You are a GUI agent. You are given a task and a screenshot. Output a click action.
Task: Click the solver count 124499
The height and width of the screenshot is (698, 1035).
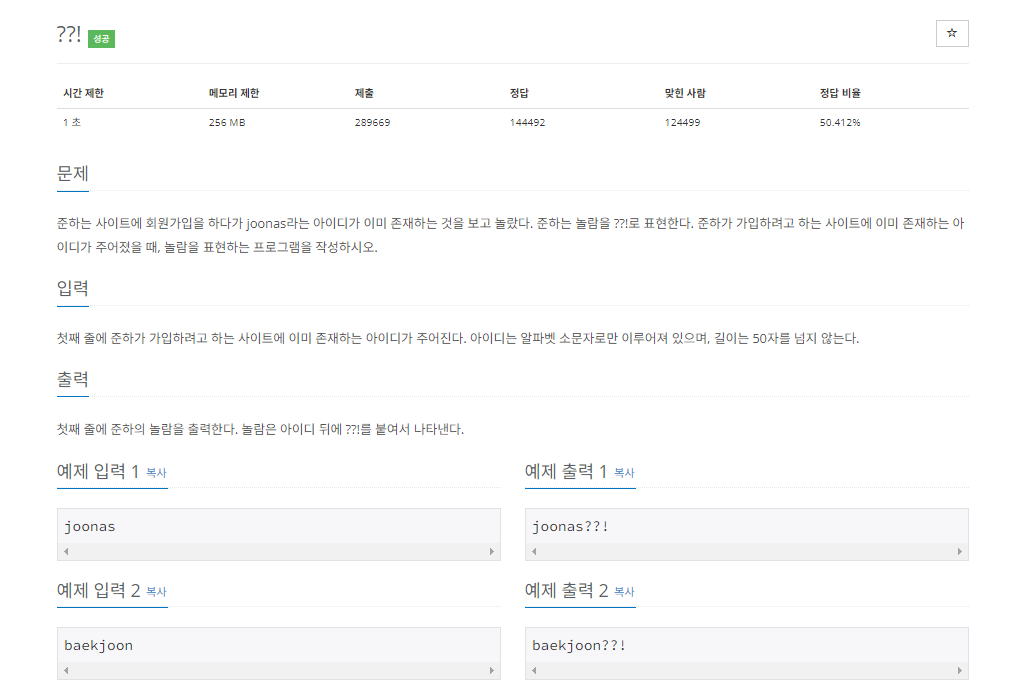pos(683,122)
